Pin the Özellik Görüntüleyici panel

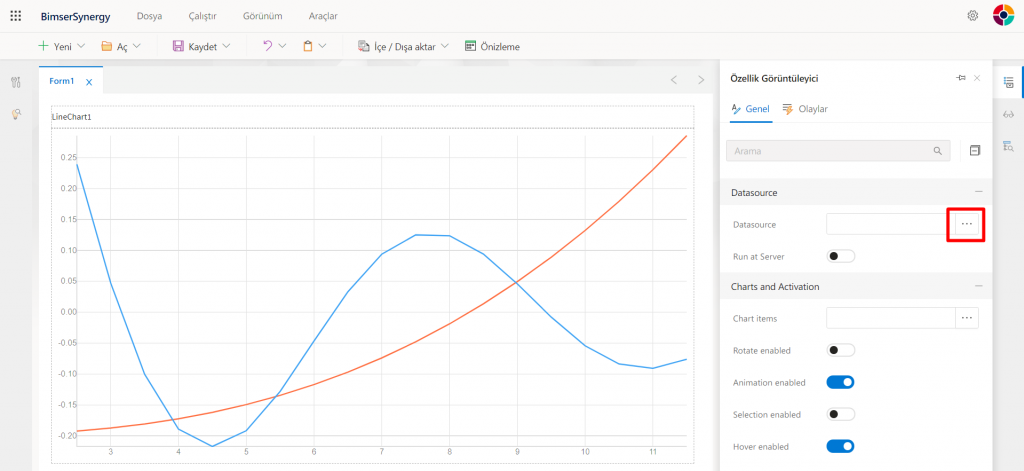tap(960, 78)
